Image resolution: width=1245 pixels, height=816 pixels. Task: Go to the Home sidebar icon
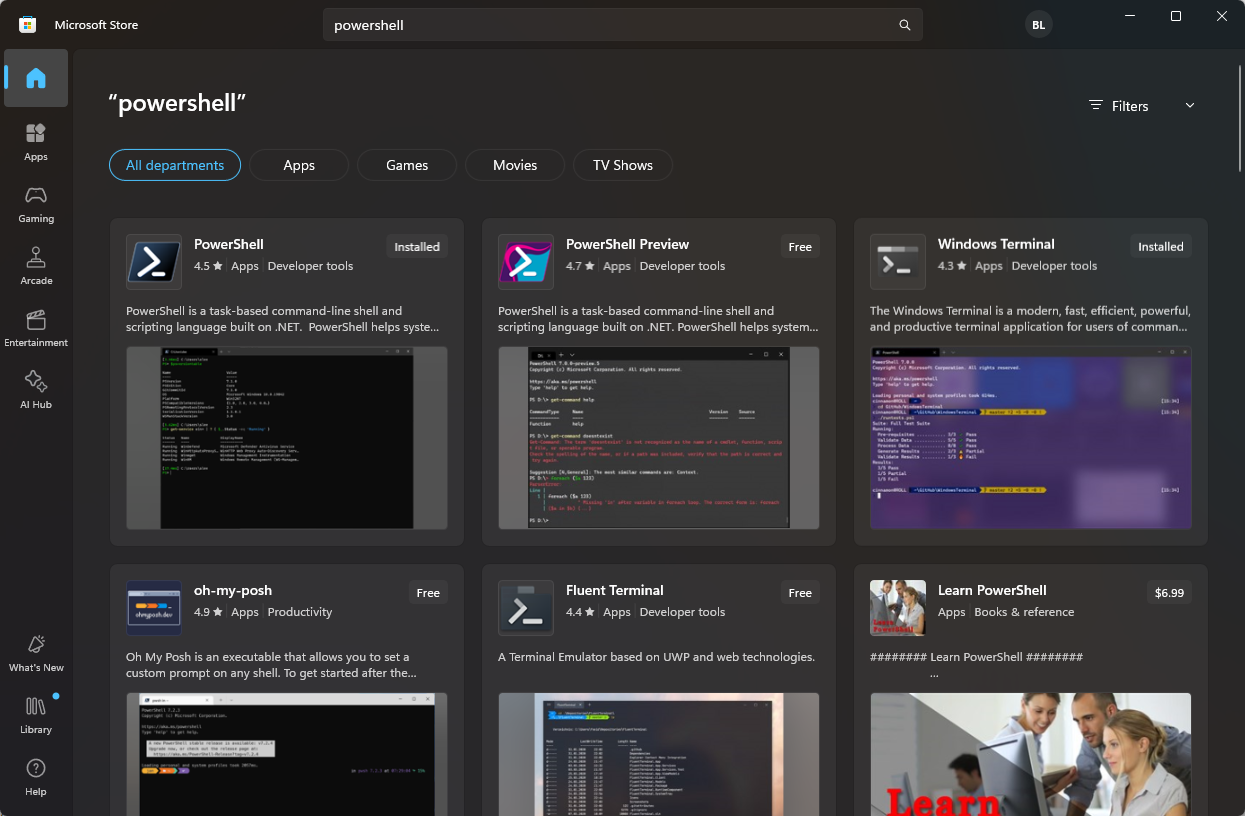tap(36, 78)
